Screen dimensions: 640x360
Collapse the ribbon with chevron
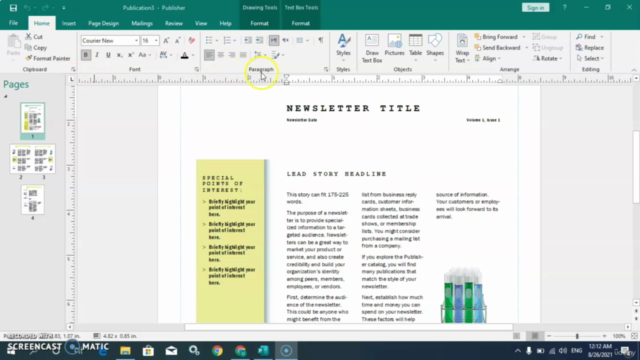pos(634,70)
